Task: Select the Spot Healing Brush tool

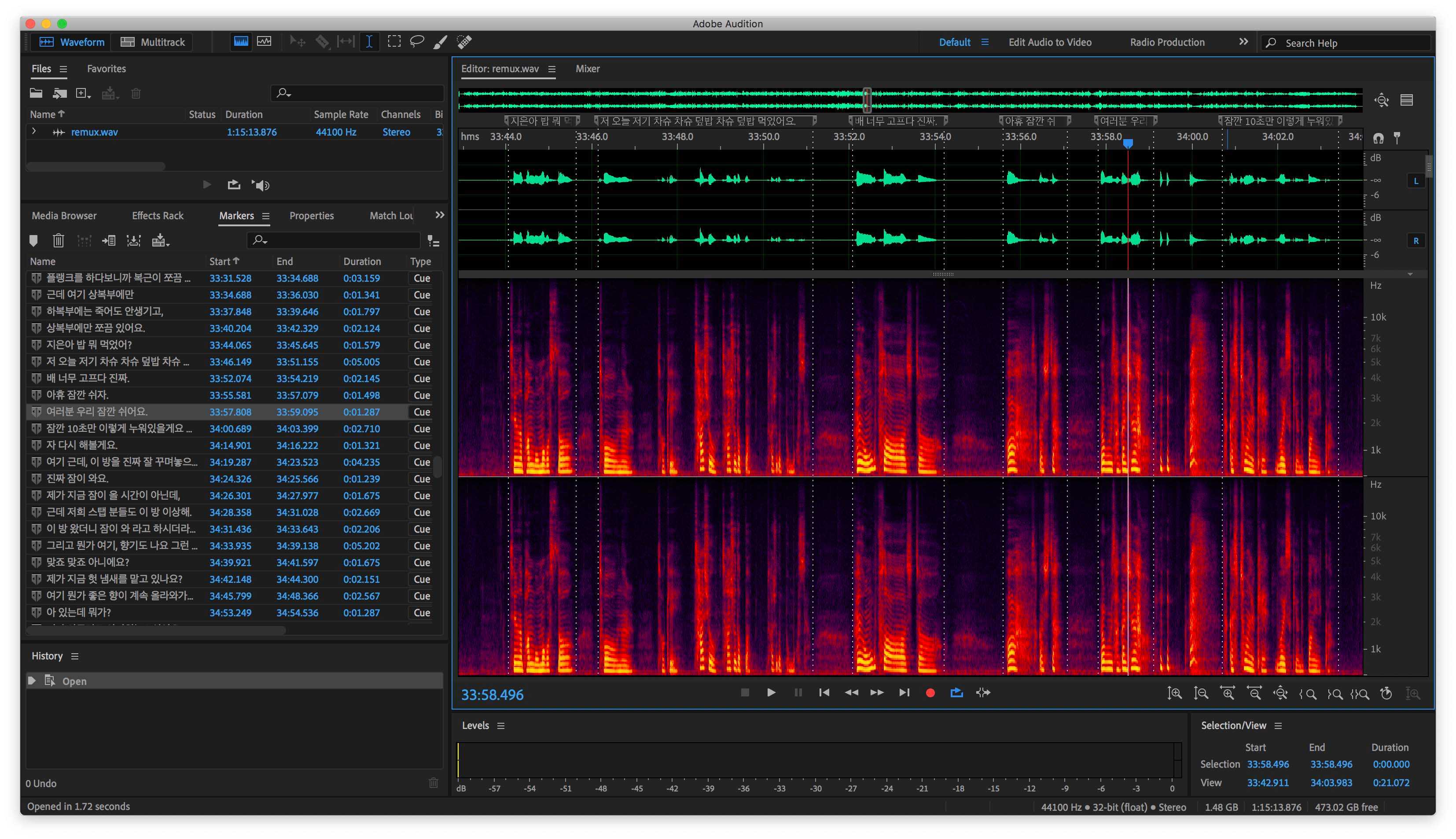Action: [464, 41]
